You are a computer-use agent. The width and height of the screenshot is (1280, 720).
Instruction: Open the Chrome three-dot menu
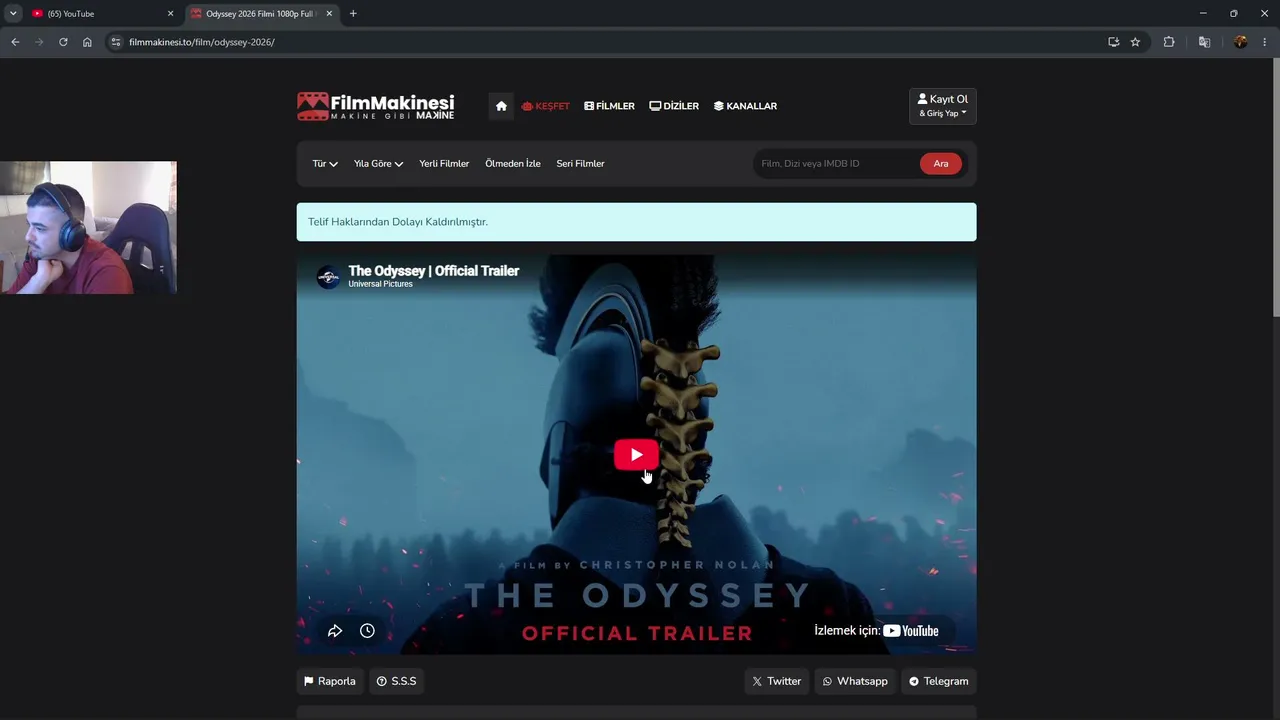pos(1265,42)
